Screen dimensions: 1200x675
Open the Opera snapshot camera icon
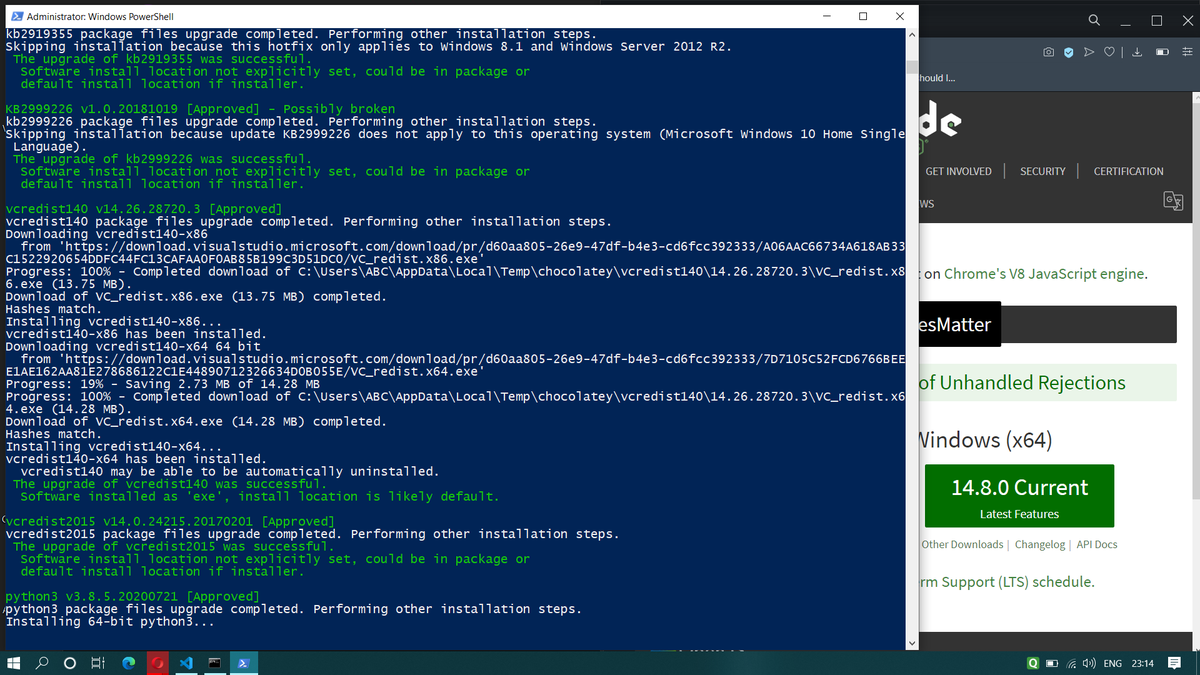(1048, 52)
